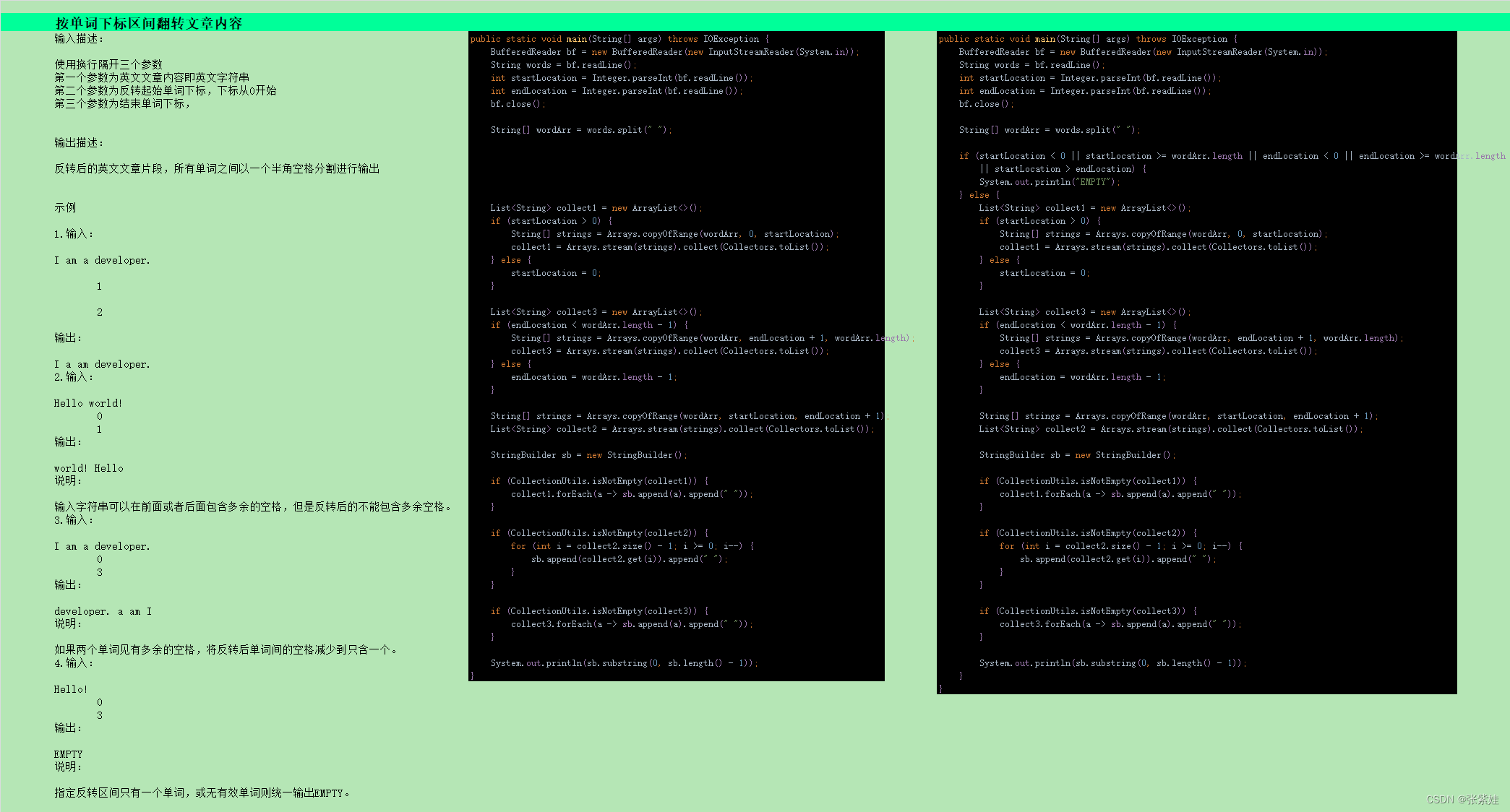
Task: Select the for loop line in right code block
Action: coord(1121,546)
